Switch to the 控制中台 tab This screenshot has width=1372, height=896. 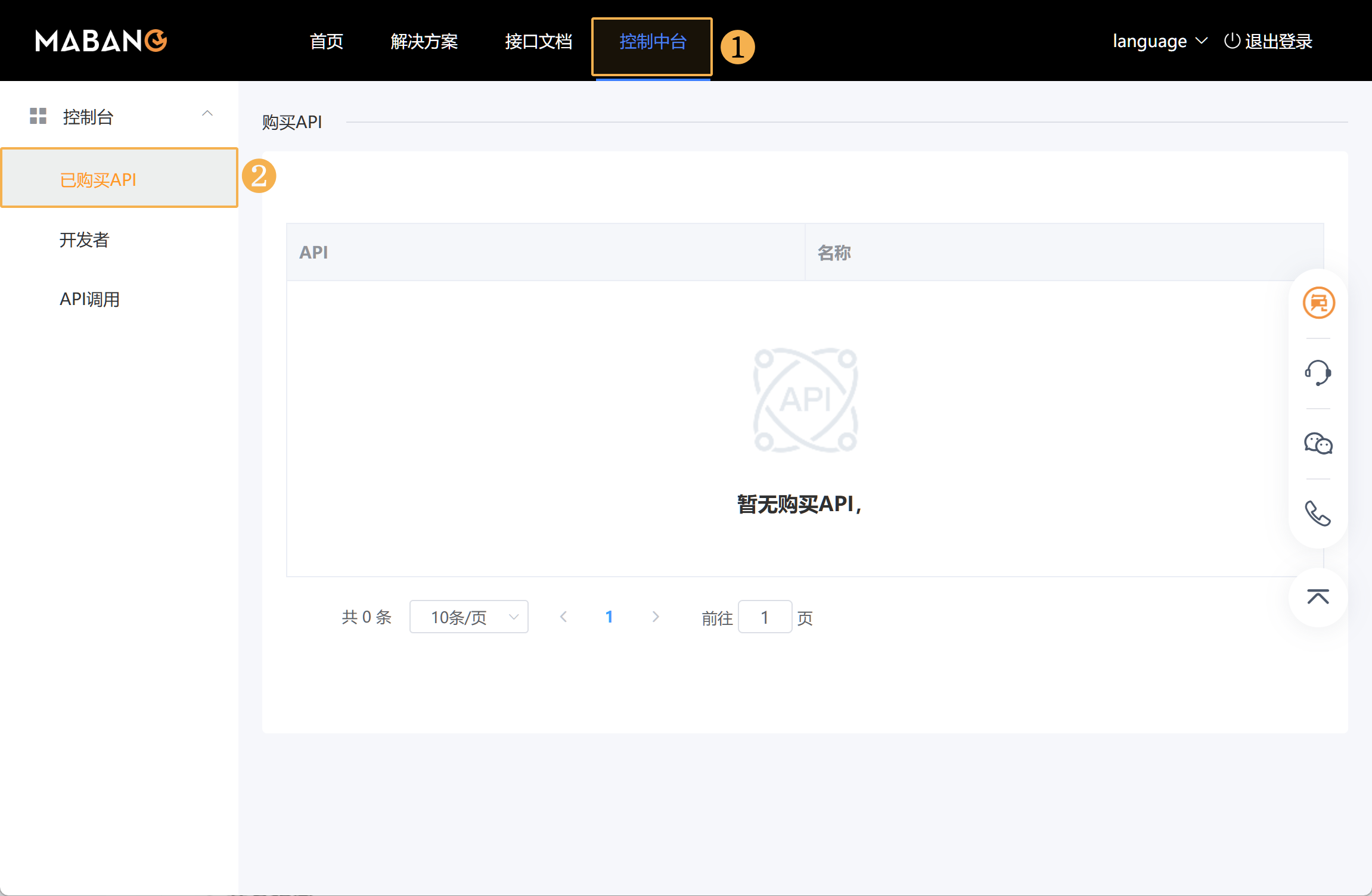[x=653, y=41]
